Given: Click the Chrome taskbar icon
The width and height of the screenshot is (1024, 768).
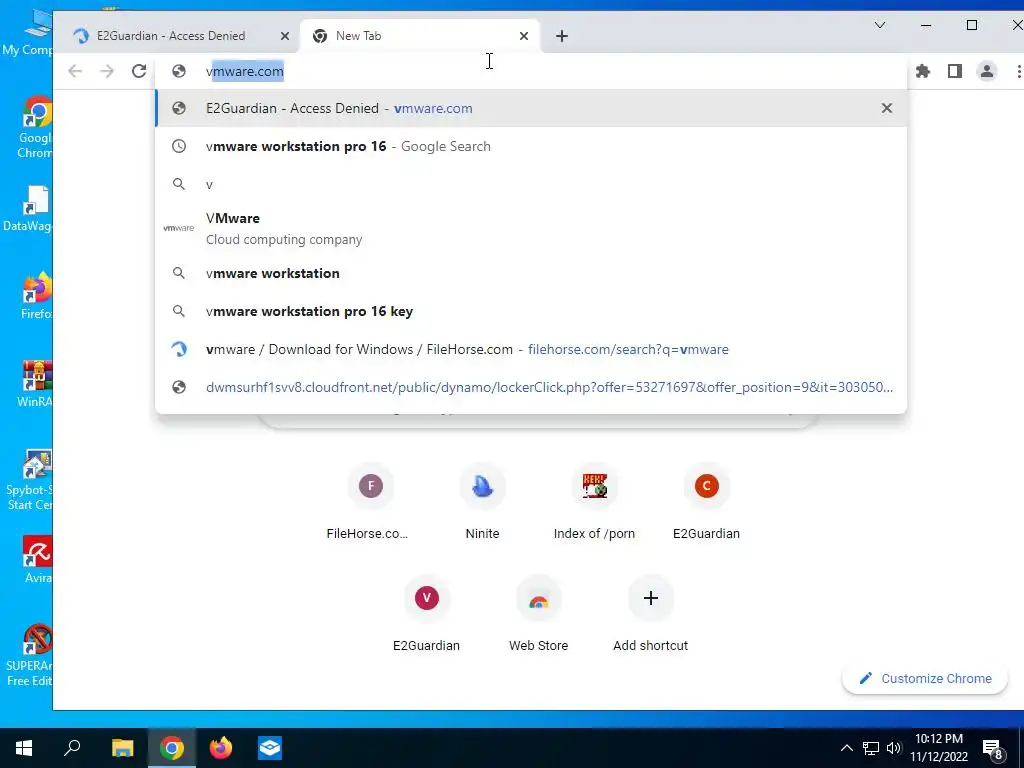Looking at the screenshot, I should (172, 748).
